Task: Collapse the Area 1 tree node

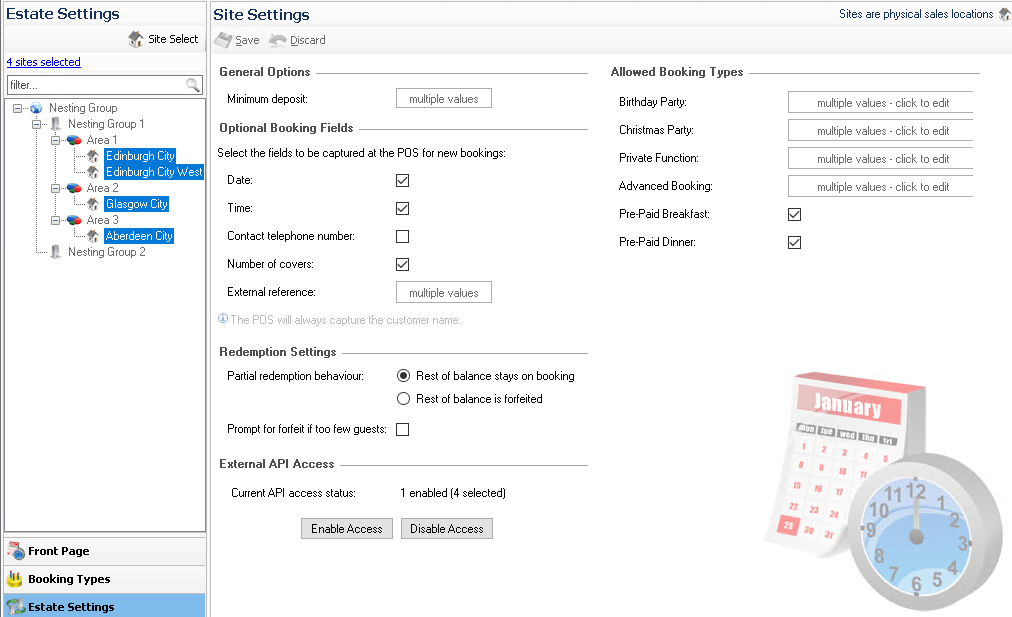Action: tap(56, 140)
